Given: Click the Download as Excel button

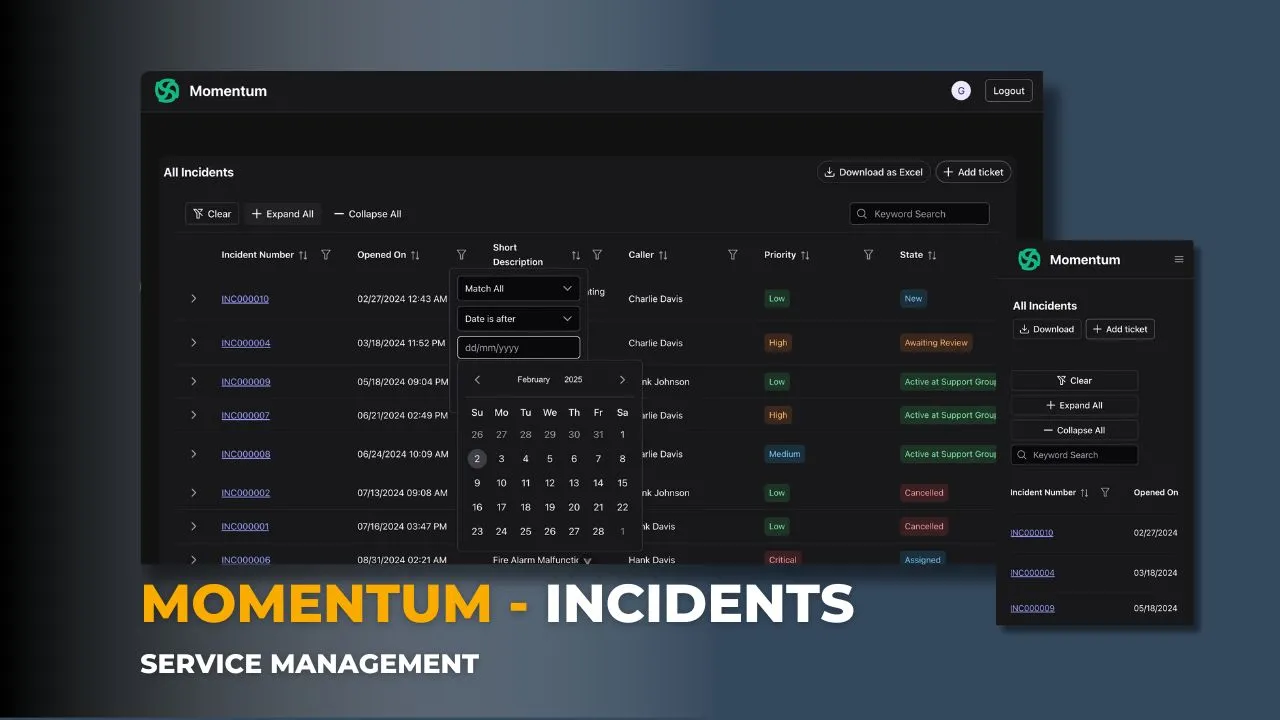Looking at the screenshot, I should tap(873, 172).
